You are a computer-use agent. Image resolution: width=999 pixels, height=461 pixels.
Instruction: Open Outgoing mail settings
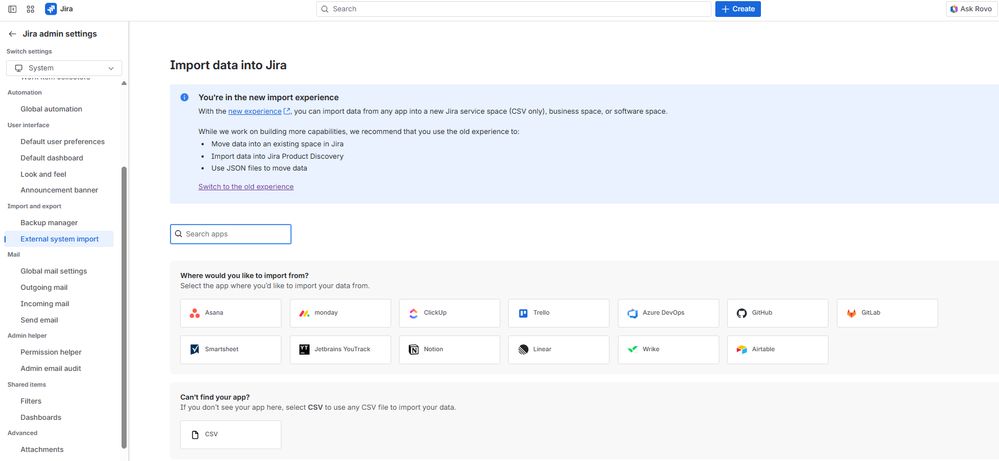(44, 288)
